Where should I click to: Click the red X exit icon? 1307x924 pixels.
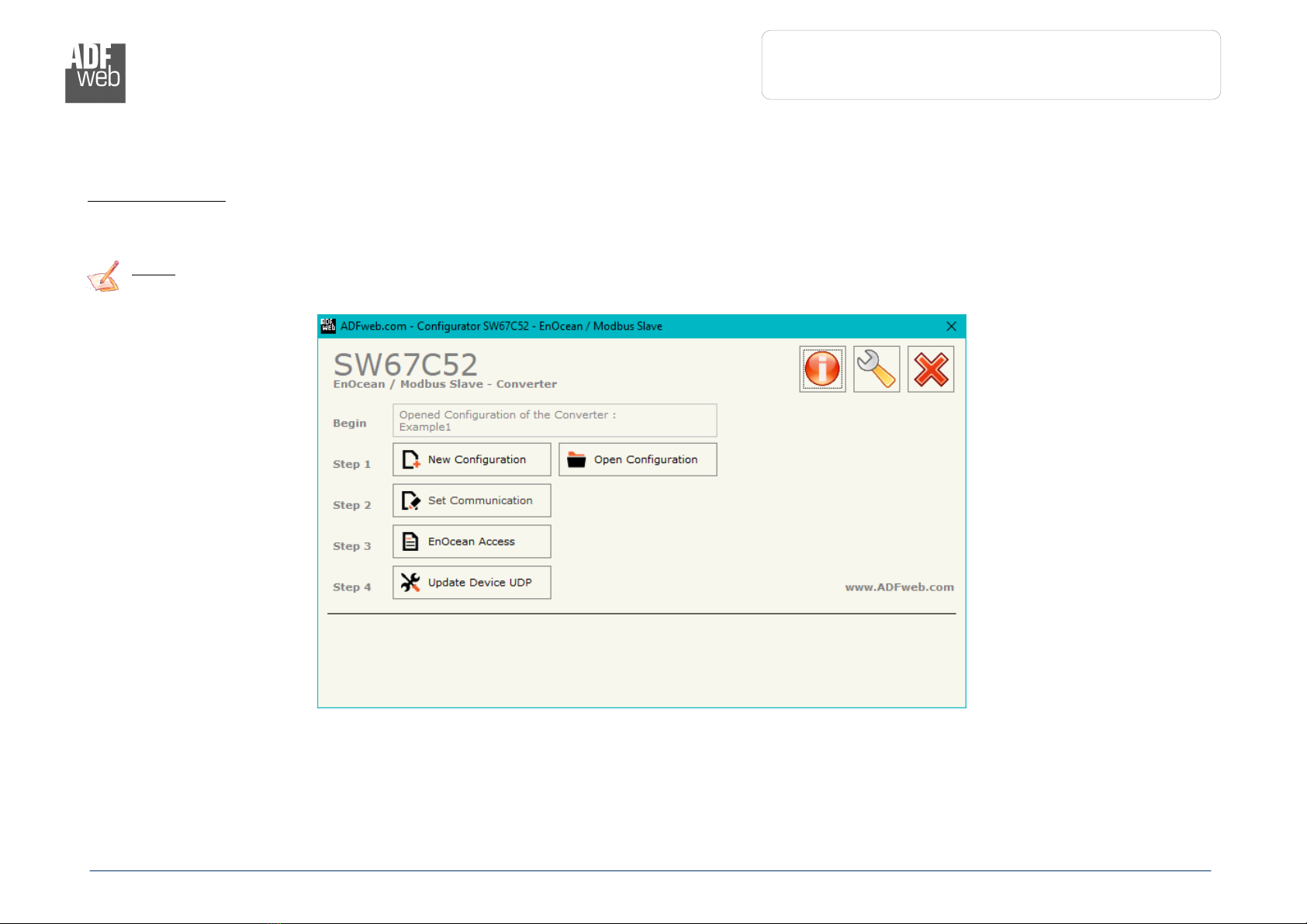point(931,369)
